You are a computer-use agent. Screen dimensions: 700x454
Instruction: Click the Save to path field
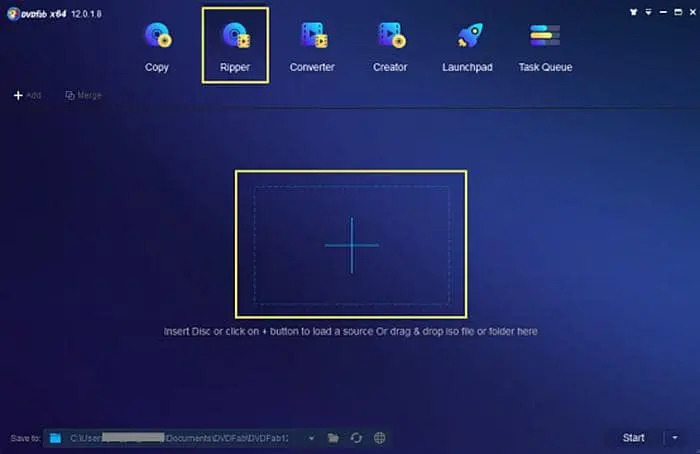tap(179, 438)
